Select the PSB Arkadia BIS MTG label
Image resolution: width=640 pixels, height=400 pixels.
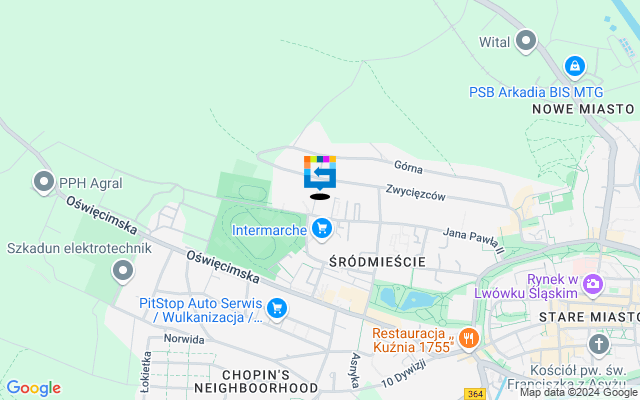(x=536, y=92)
